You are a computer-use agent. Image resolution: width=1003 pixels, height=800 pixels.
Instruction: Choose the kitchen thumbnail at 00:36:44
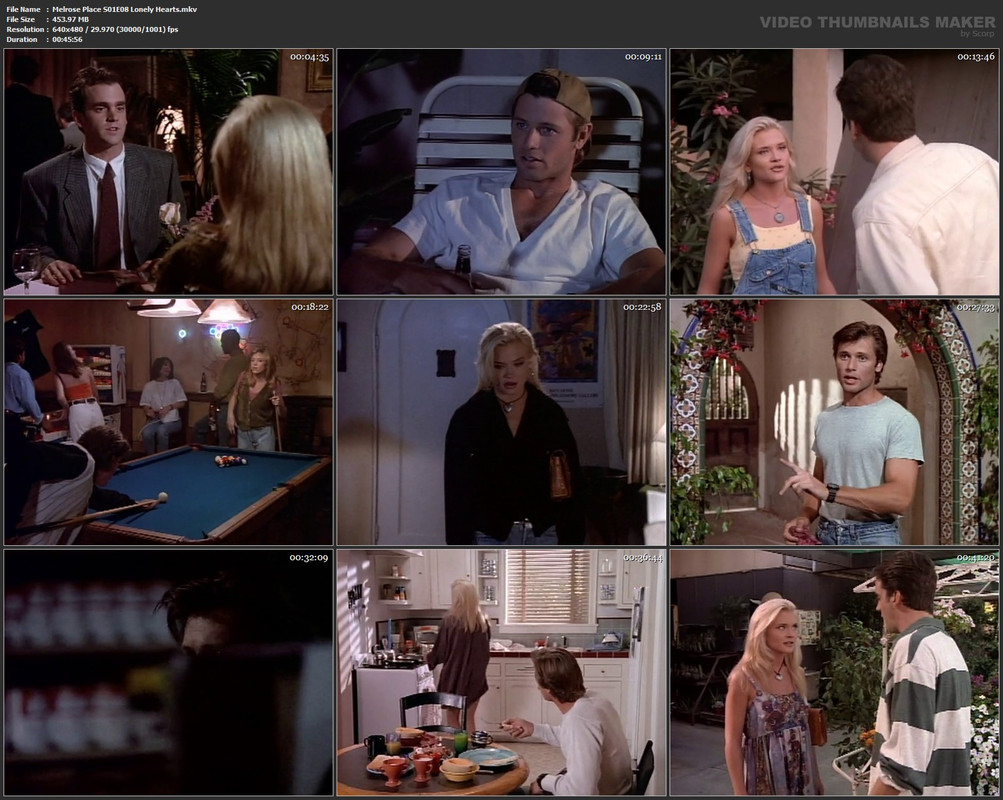(502, 673)
